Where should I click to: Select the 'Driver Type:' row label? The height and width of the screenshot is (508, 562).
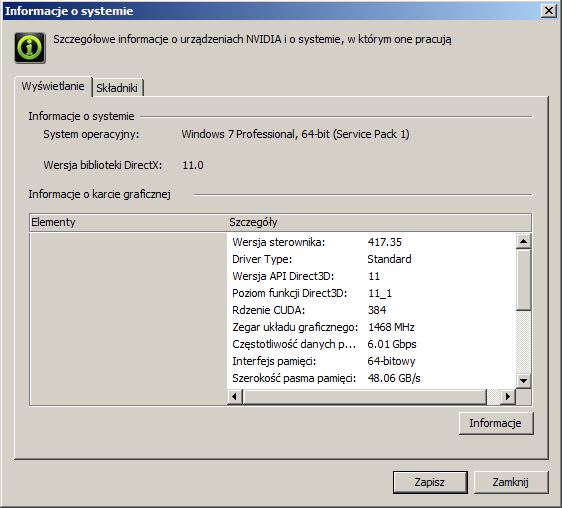click(x=262, y=259)
